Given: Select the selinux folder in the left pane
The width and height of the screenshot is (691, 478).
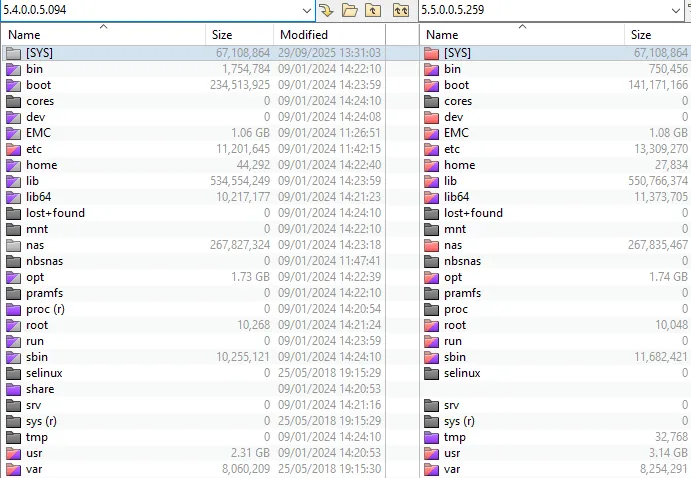Looking at the screenshot, I should point(44,373).
